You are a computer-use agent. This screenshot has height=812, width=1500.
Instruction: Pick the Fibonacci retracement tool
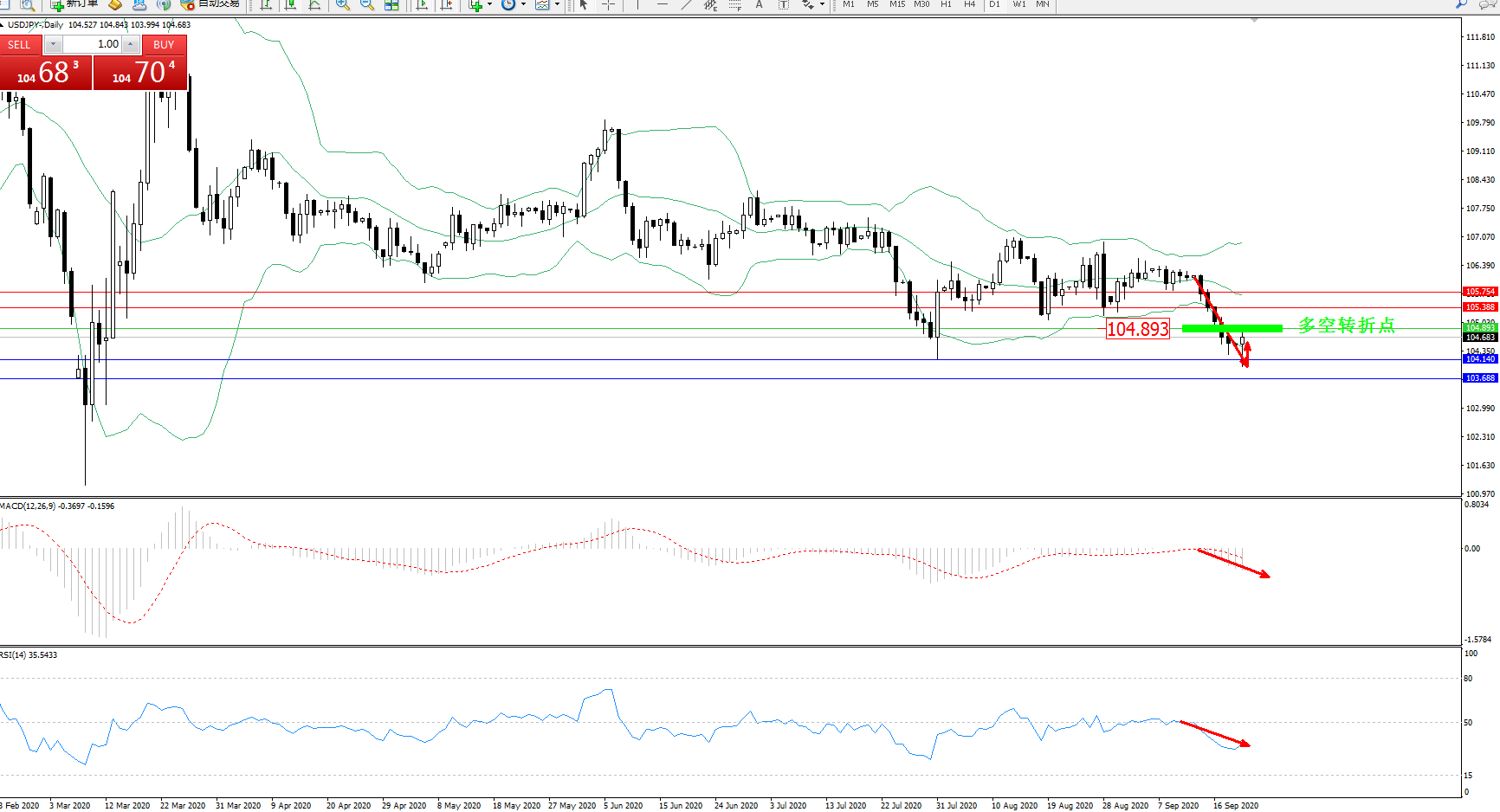[x=735, y=4]
